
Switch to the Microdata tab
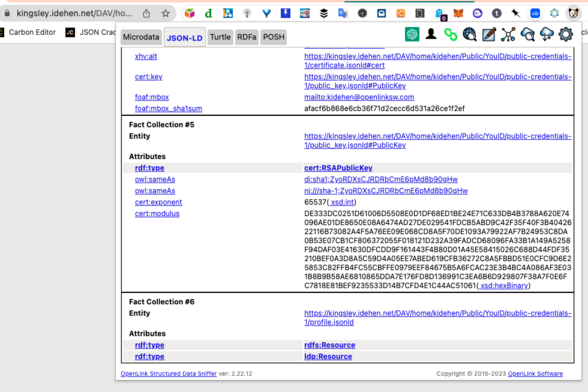141,37
